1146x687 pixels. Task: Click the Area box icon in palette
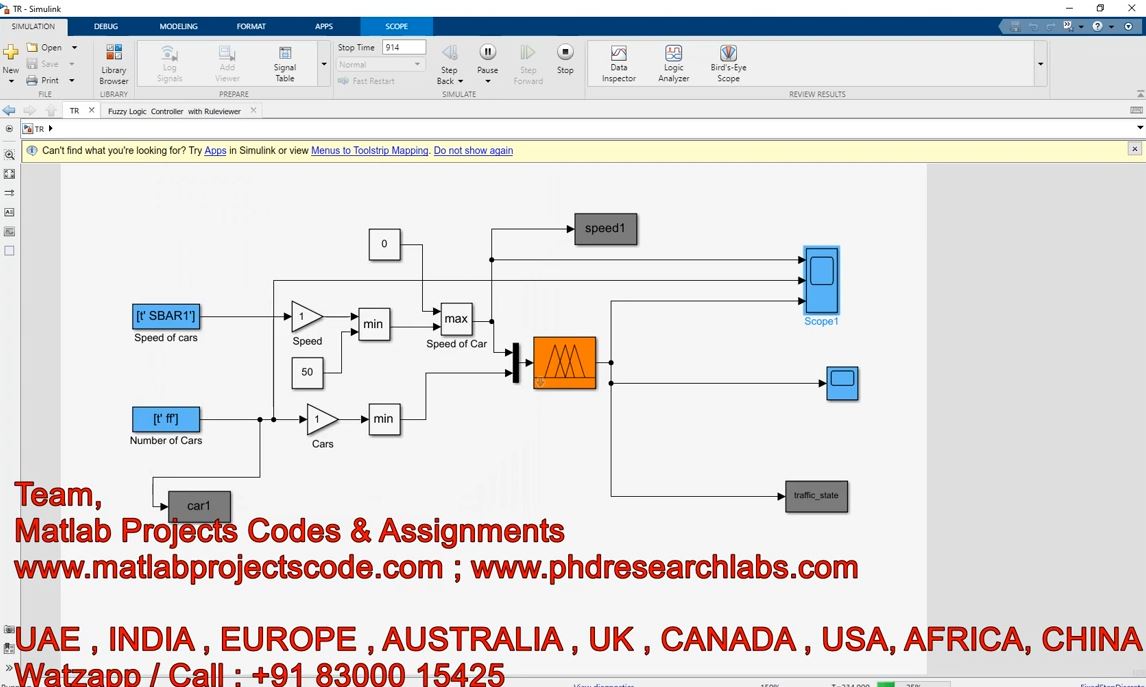coord(10,251)
